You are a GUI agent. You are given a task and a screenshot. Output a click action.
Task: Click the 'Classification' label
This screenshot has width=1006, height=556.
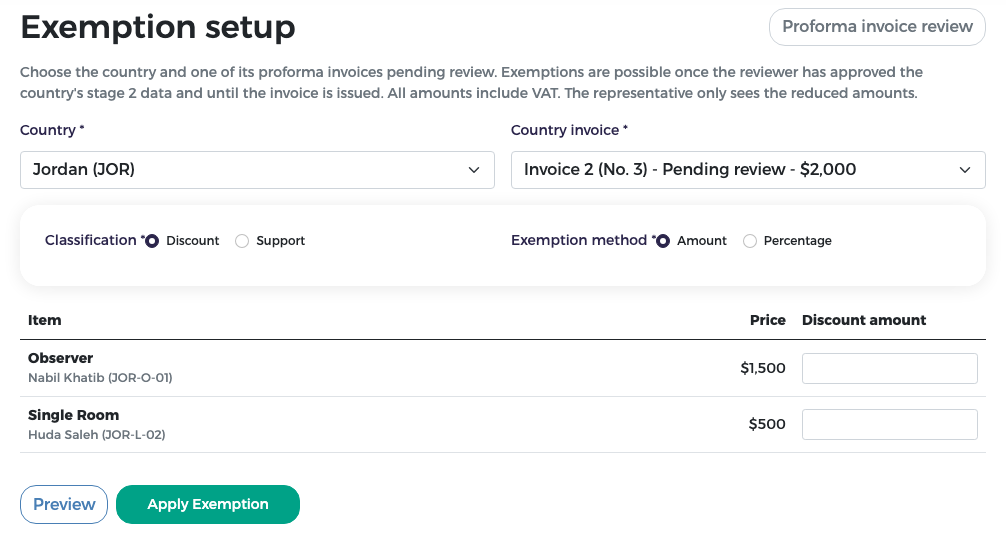tap(90, 240)
